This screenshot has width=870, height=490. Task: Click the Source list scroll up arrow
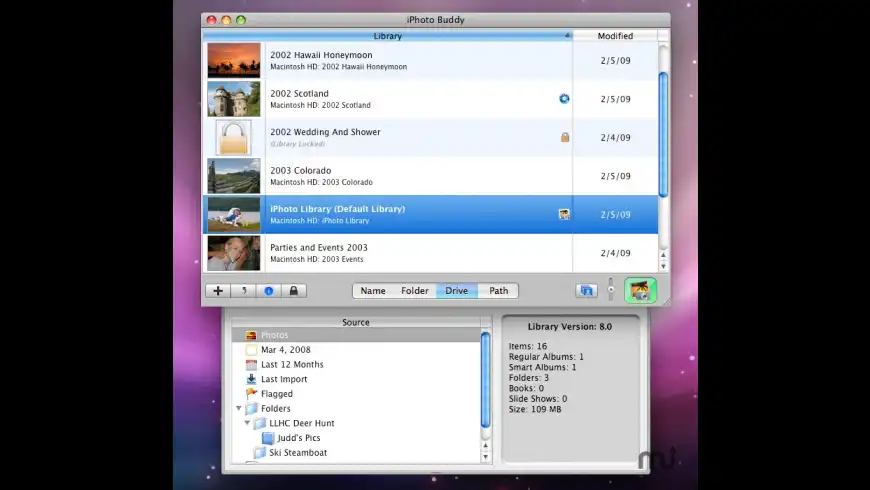[485, 446]
